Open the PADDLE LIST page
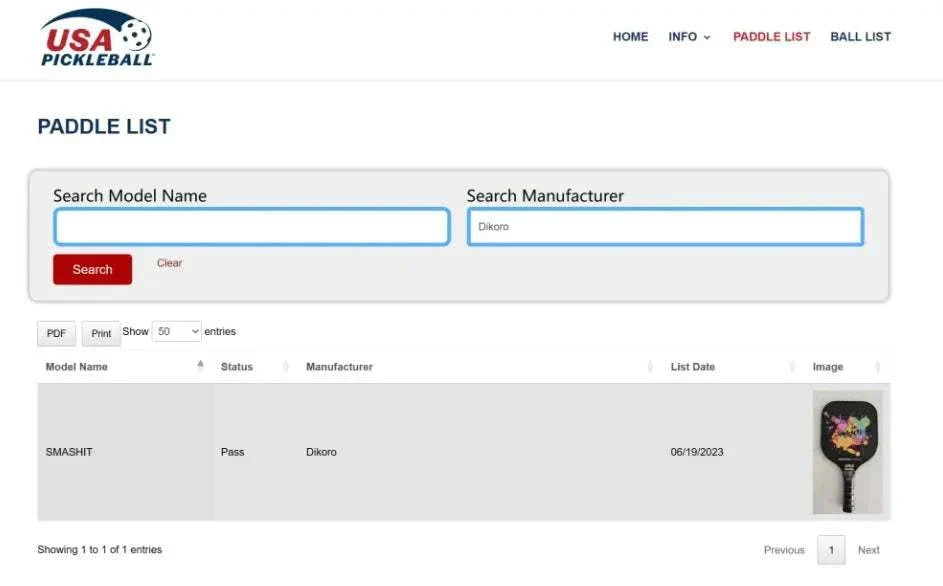This screenshot has width=943, height=586. [x=772, y=37]
